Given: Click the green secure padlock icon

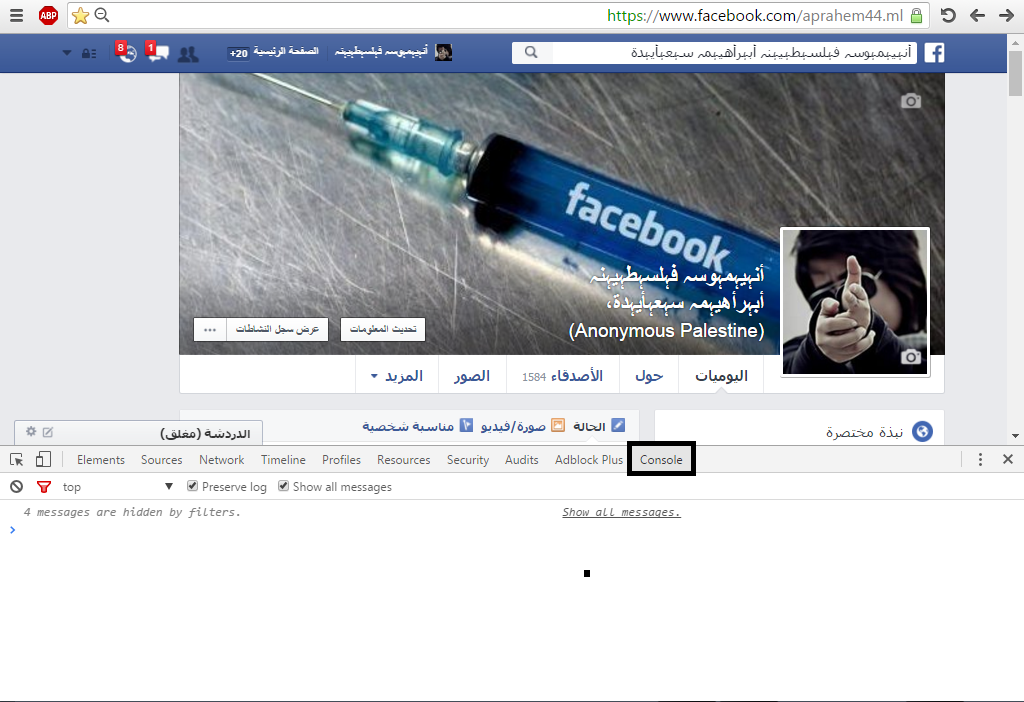Looking at the screenshot, I should point(916,16).
